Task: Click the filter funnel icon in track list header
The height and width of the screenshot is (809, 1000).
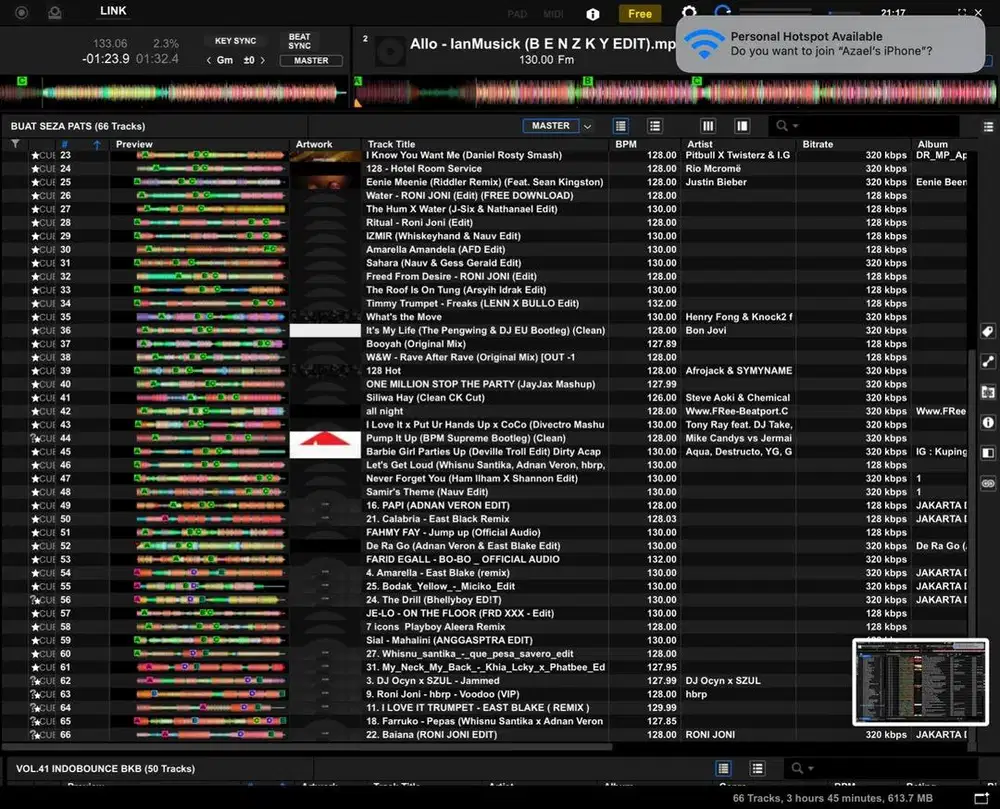Action: [15, 144]
